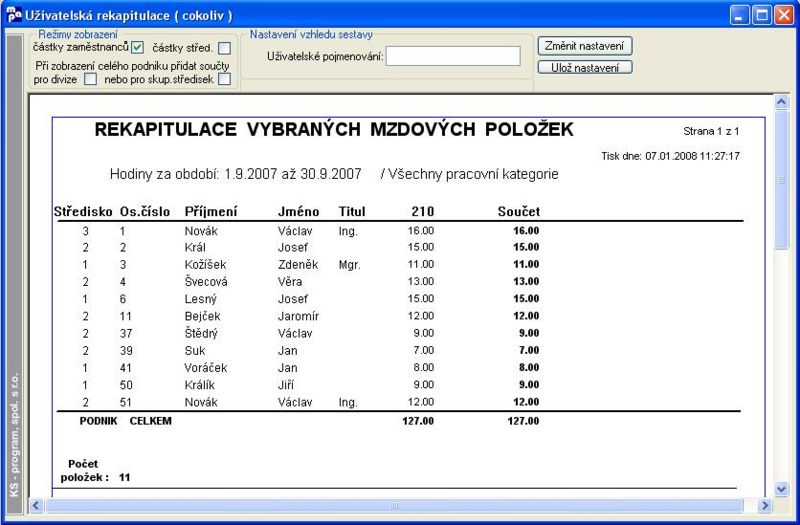Click the Změnit nastavení button

tap(585, 46)
